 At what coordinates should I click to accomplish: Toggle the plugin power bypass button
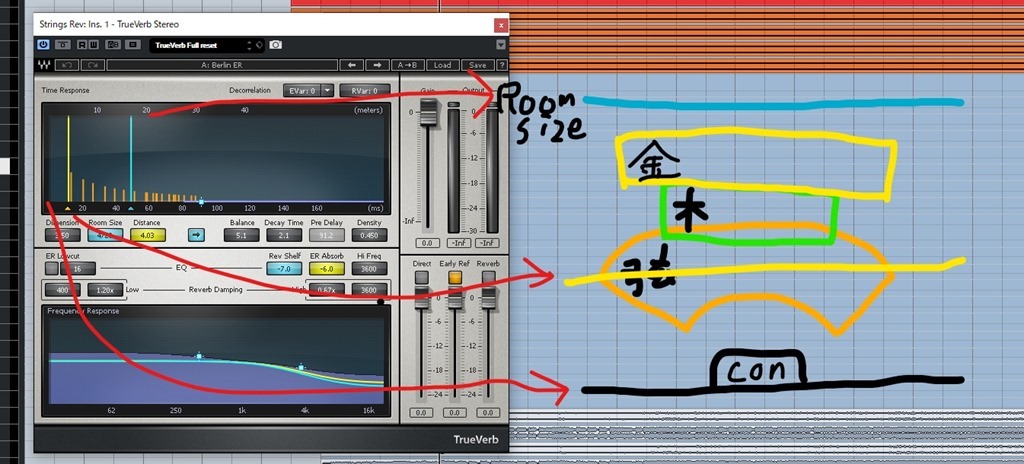pos(44,45)
